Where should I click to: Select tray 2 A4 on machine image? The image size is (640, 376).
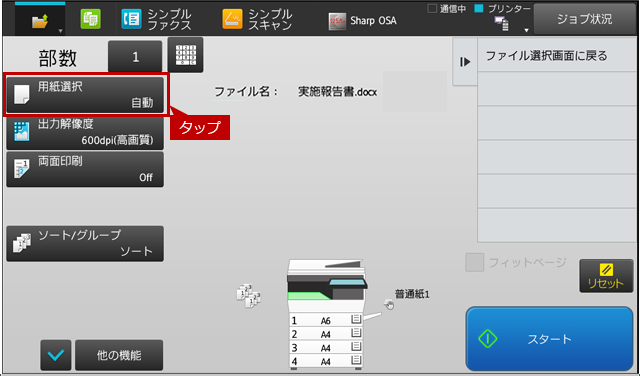pyautogui.click(x=326, y=334)
